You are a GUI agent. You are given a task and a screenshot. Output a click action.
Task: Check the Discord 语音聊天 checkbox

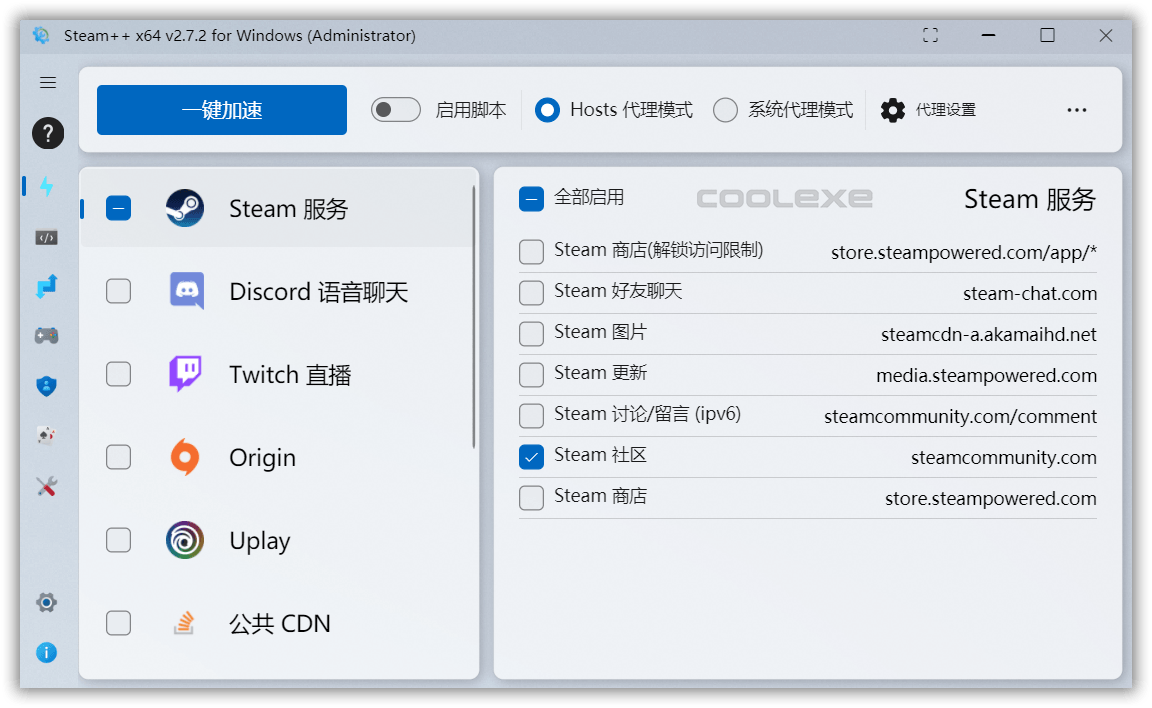tap(118, 292)
